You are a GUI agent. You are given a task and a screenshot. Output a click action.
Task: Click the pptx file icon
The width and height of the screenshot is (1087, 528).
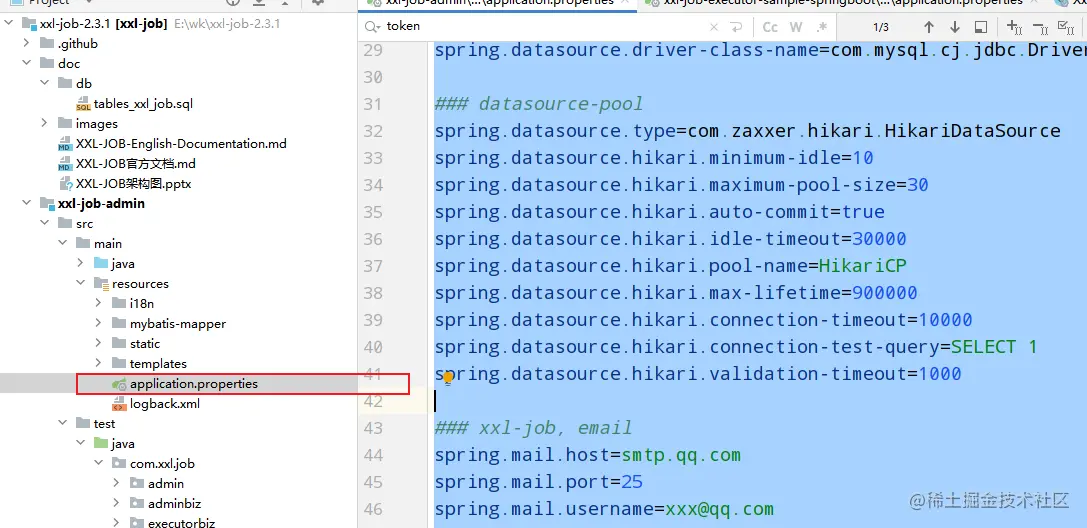click(67, 184)
